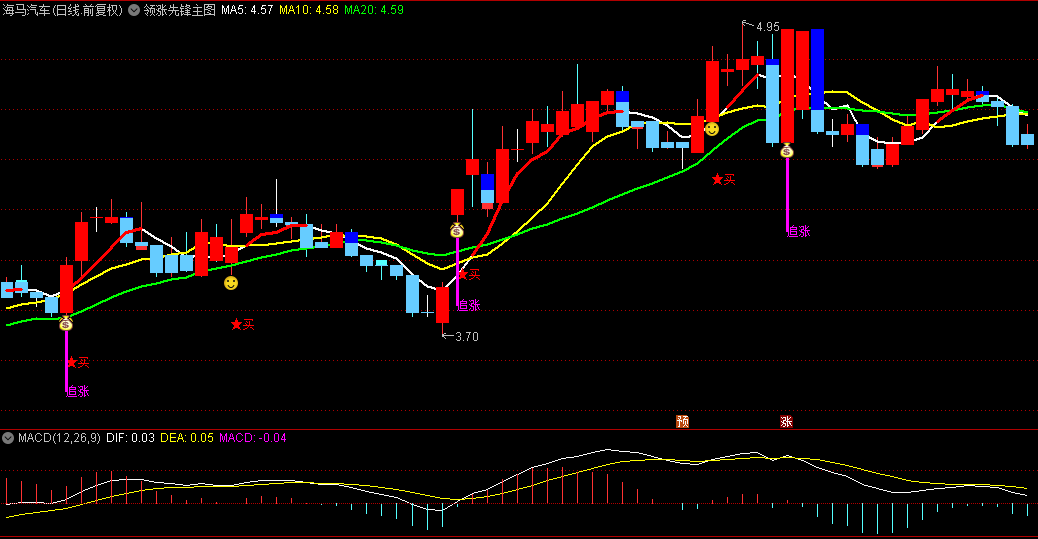Screen dimensions: 1038x539
Task: Click the 3.70 low price label
Action: [x=467, y=336]
